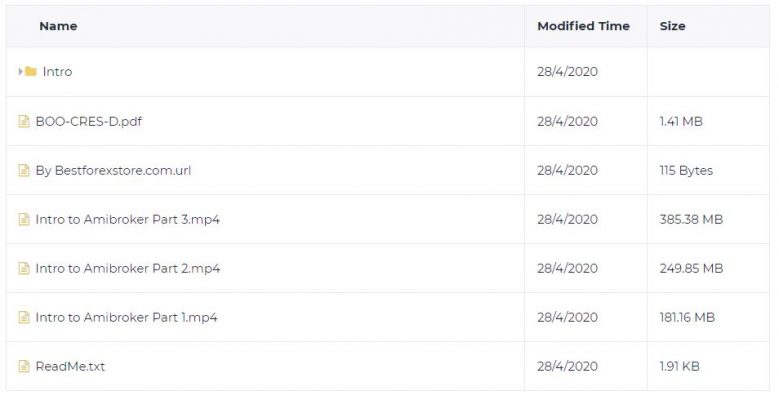Screen dimensions: 779x400
Task: Open the ReadMe.txt file name
Action: pyautogui.click(x=71, y=366)
